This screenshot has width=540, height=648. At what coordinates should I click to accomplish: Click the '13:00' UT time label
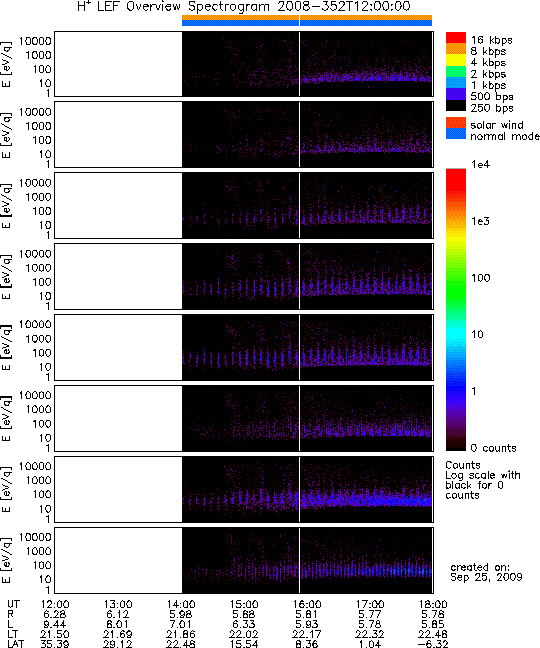pyautogui.click(x=118, y=605)
